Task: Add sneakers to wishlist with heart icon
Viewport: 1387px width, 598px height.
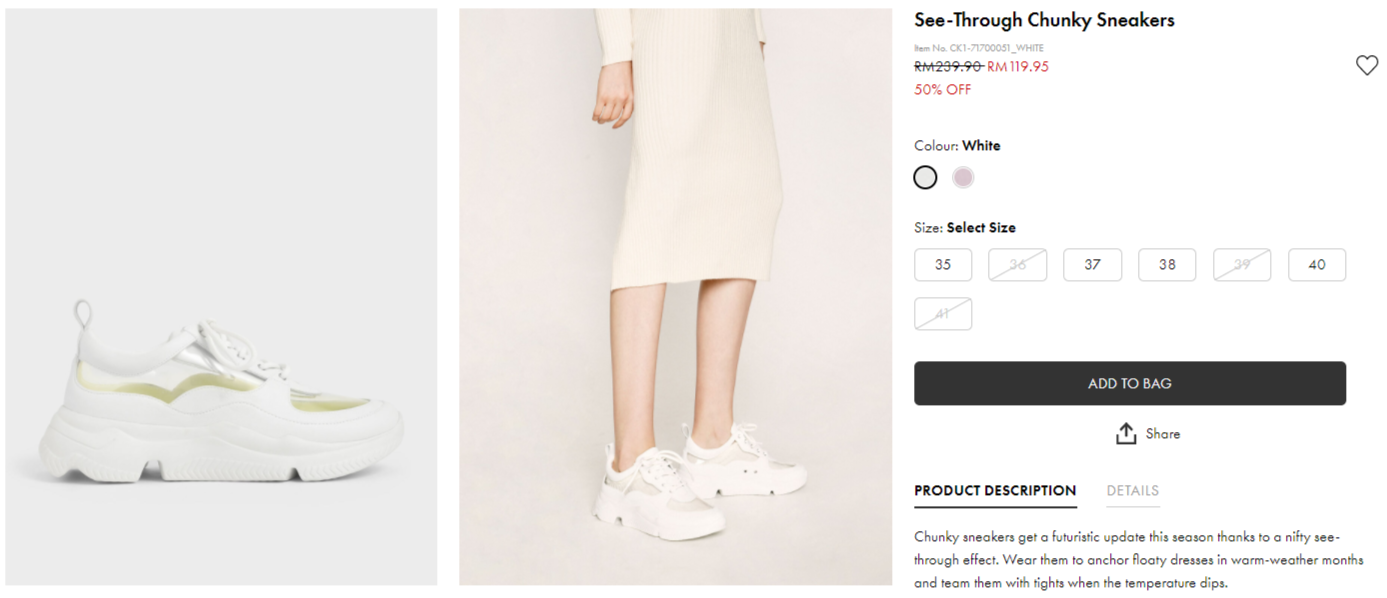Action: click(1366, 66)
